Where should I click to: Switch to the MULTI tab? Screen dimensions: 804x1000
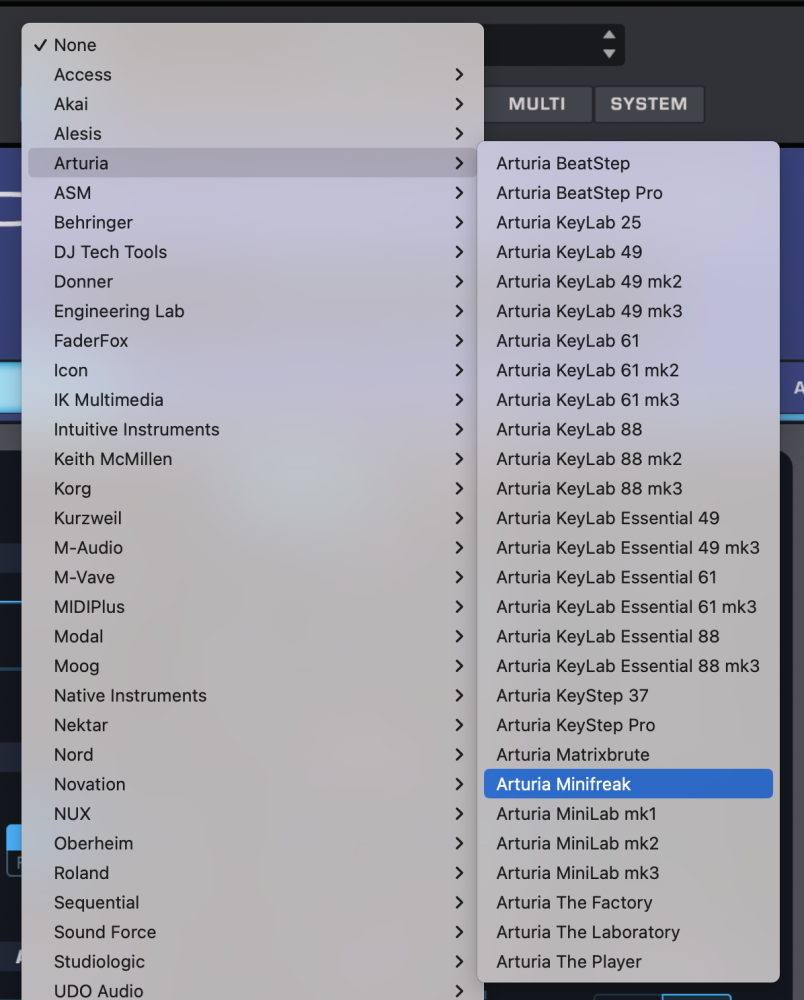tap(537, 104)
